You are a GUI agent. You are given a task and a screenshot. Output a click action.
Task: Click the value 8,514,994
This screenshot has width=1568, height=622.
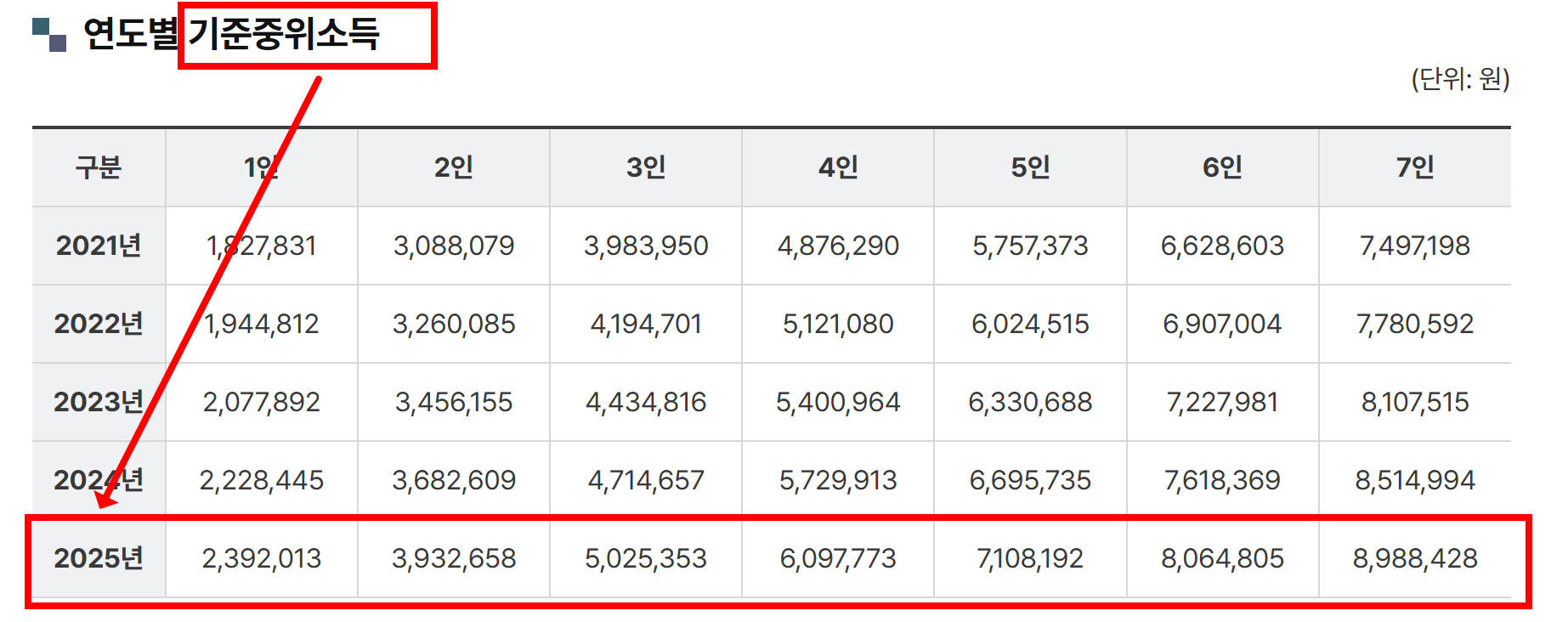point(1415,480)
